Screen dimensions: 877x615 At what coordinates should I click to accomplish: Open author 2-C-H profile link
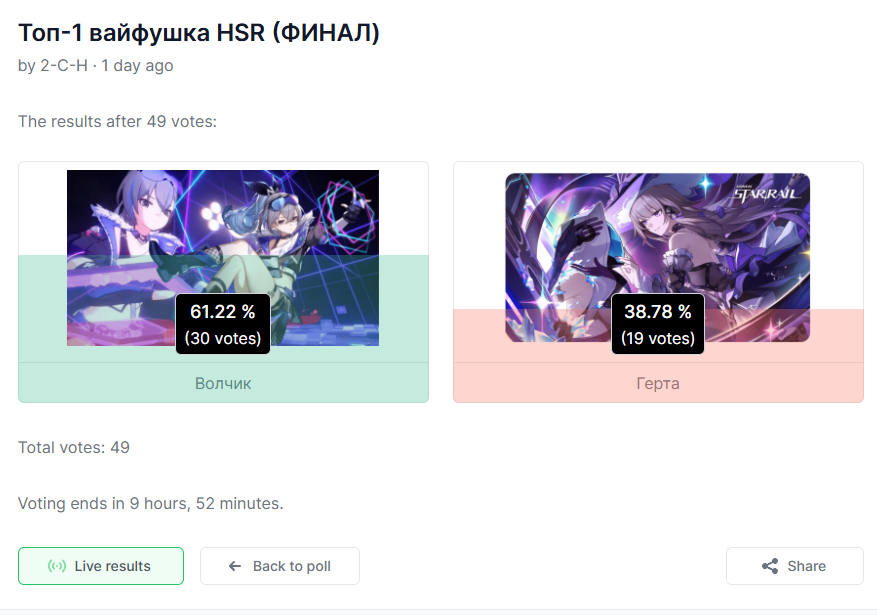[64, 65]
